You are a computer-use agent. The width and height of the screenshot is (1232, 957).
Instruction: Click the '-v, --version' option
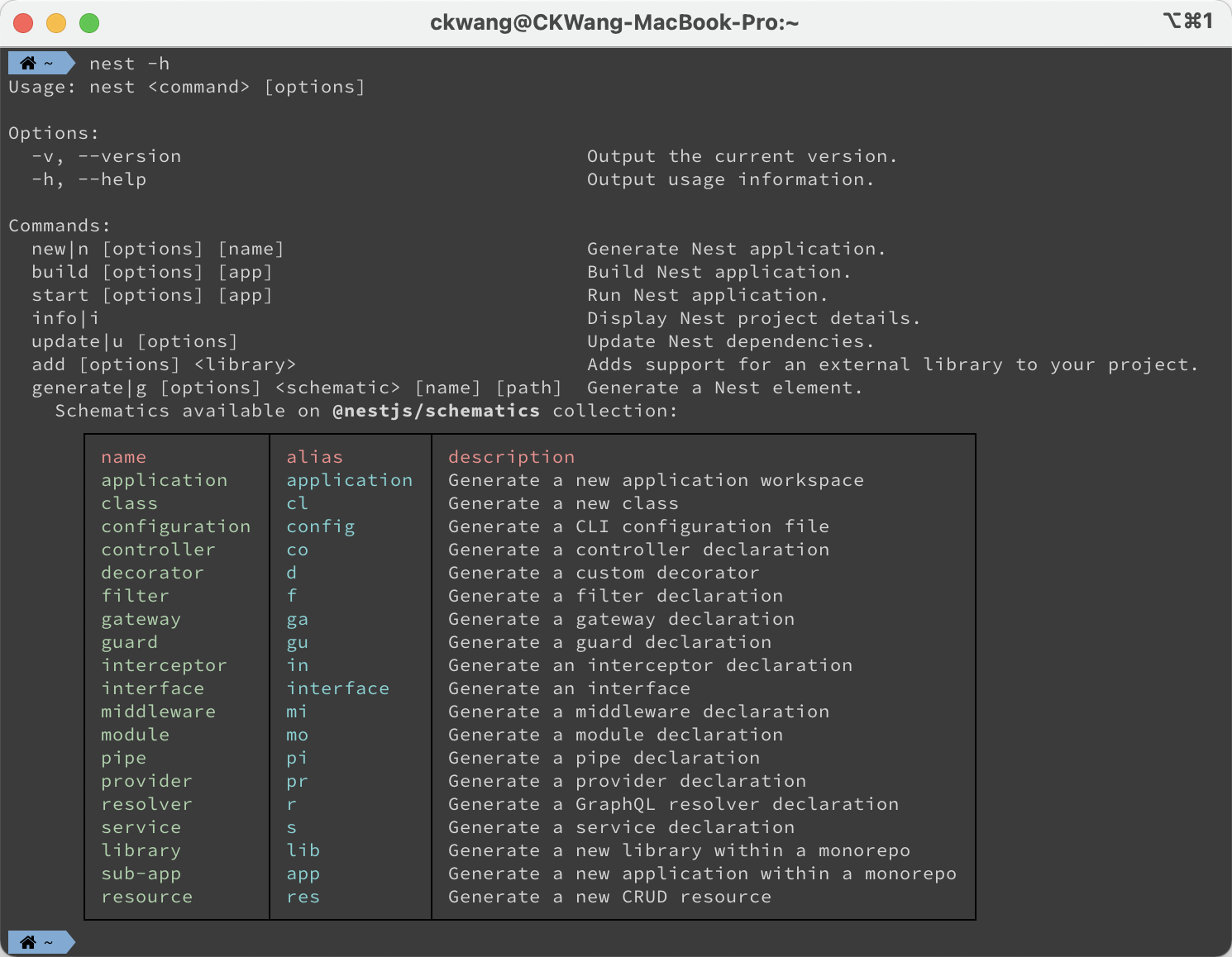point(107,156)
